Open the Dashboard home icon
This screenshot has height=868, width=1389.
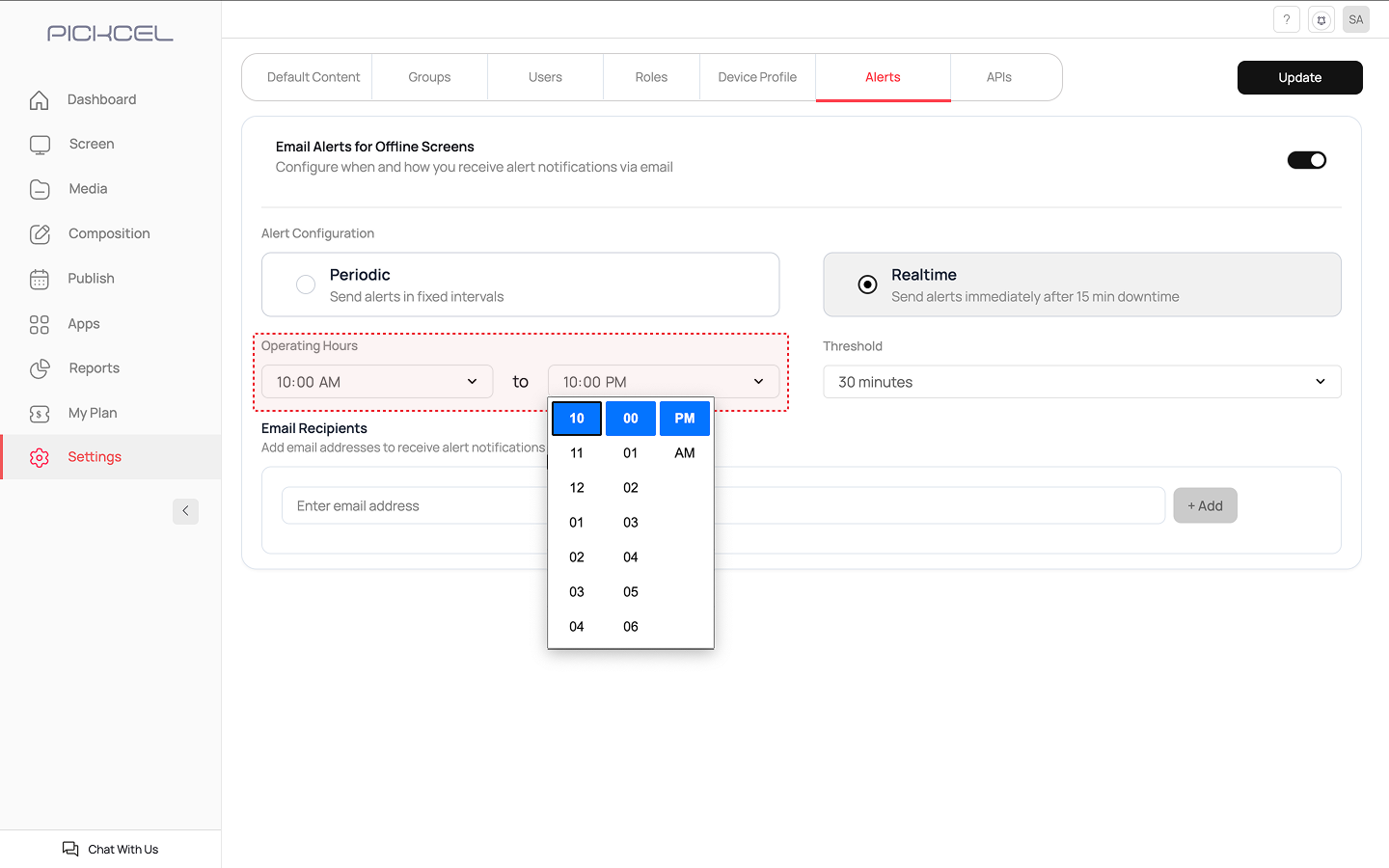[40, 100]
